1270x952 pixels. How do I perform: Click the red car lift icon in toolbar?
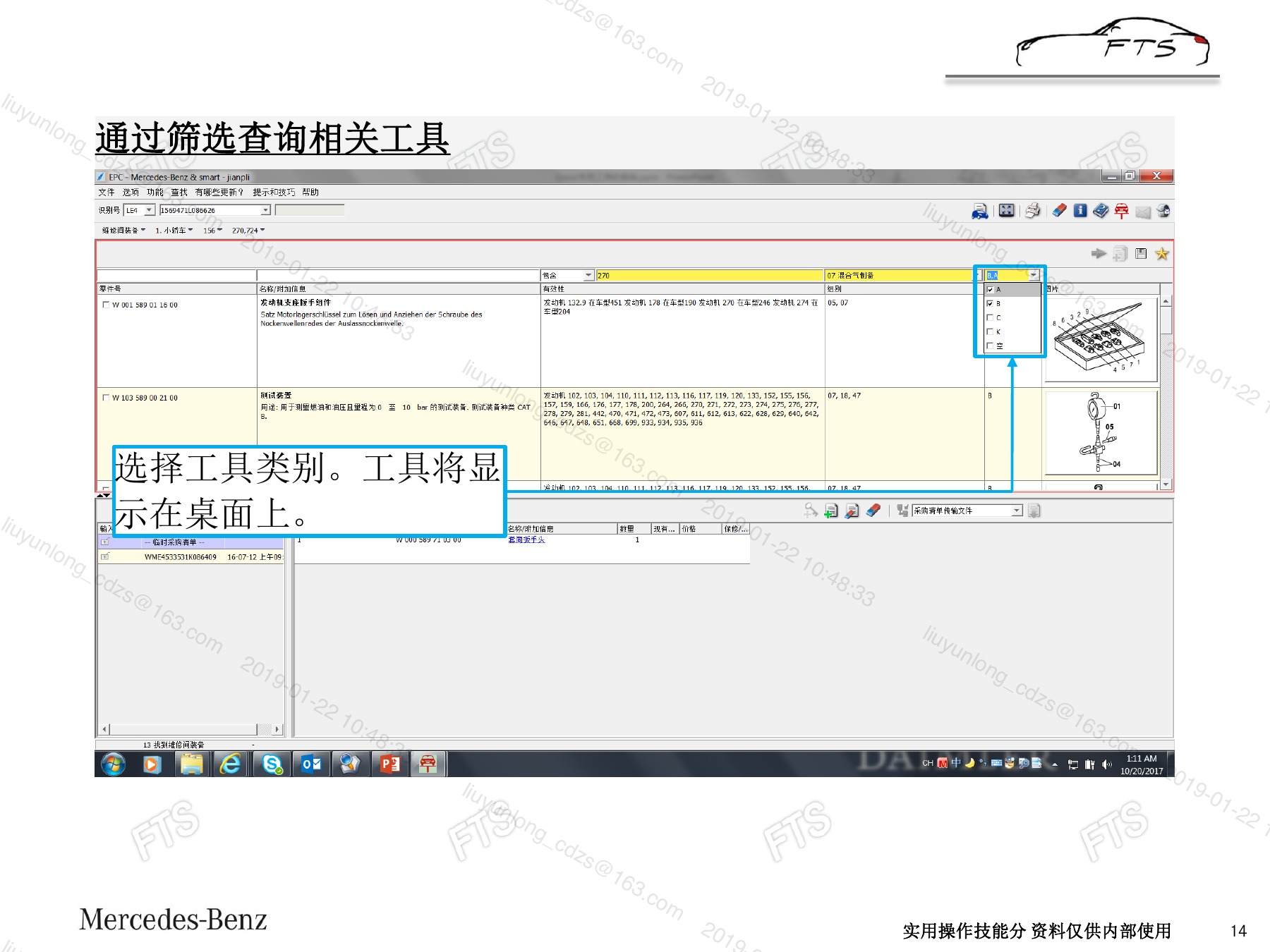(x=1122, y=211)
